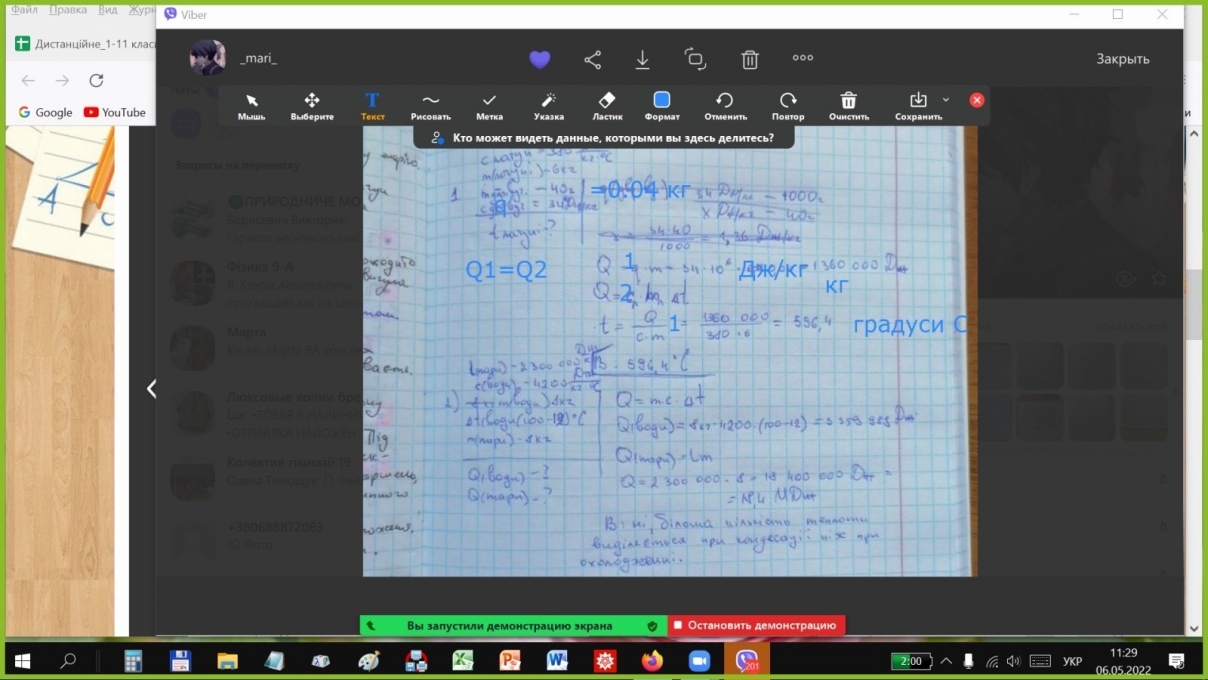Open Paint from the taskbar
Viewport: 1208px width, 680px height.
369,660
